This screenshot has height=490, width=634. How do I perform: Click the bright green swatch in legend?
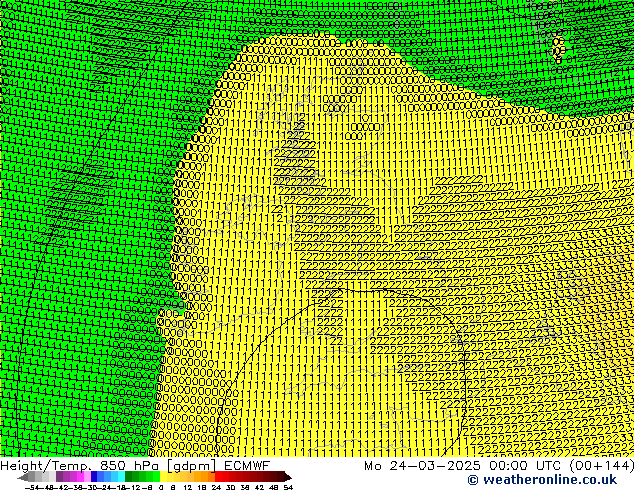click(157, 477)
